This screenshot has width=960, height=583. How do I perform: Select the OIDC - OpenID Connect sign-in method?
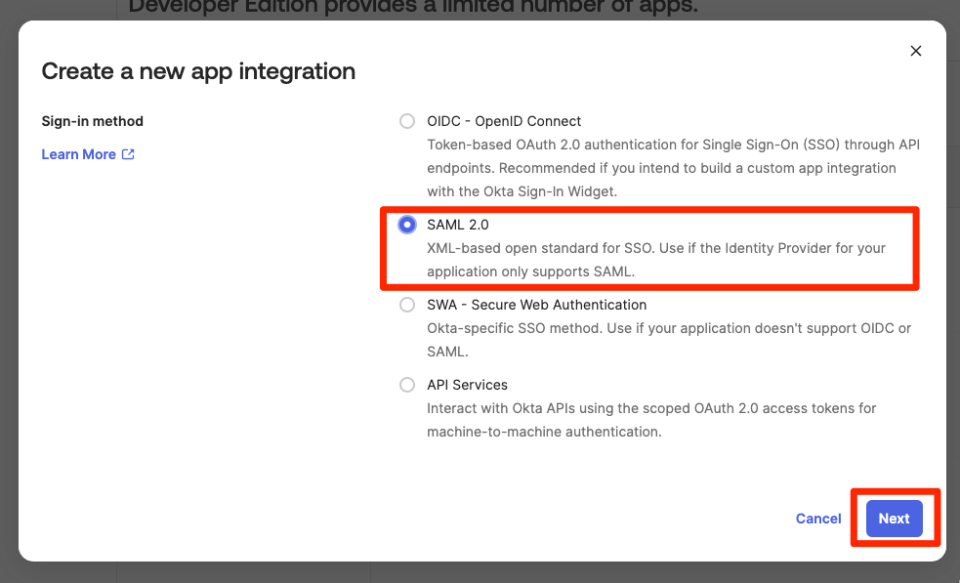pos(407,120)
